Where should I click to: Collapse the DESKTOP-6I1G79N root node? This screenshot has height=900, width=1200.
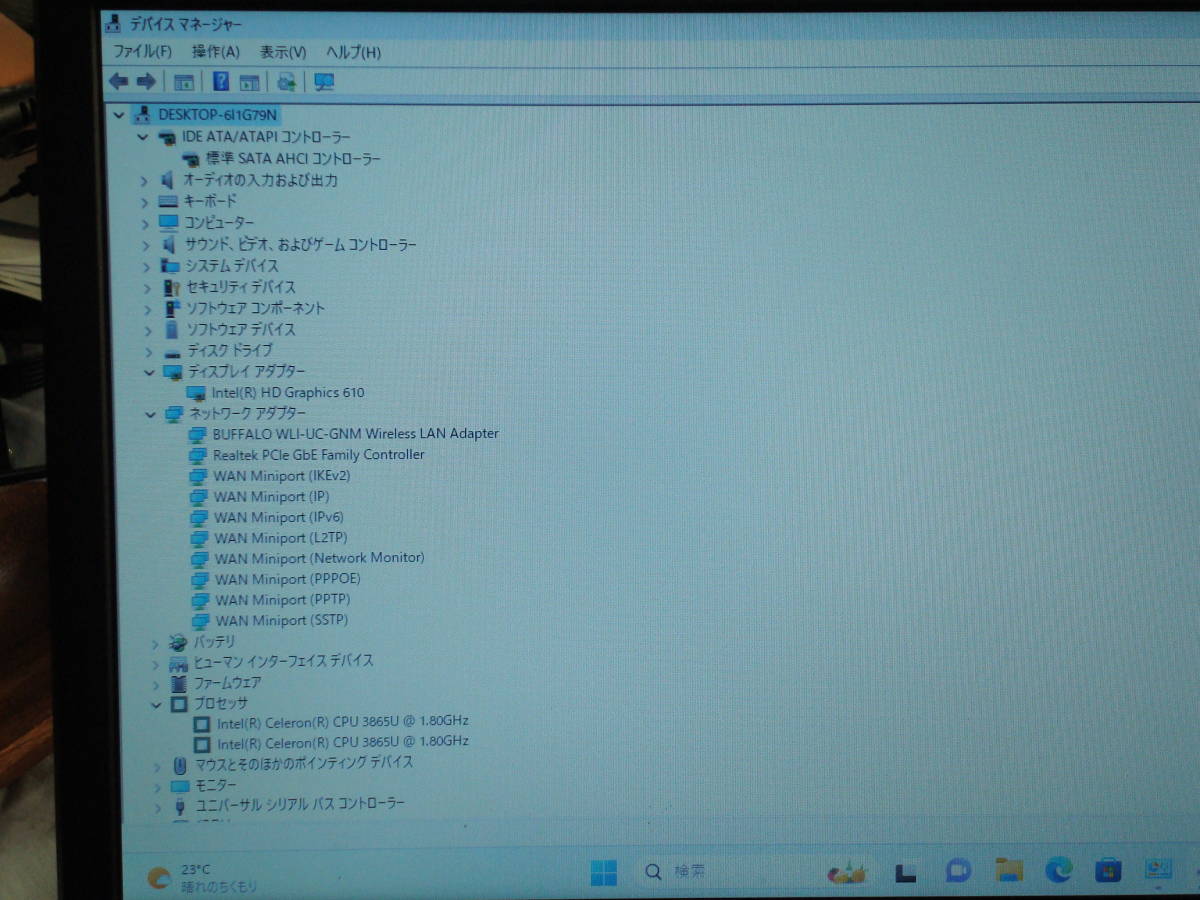click(120, 114)
